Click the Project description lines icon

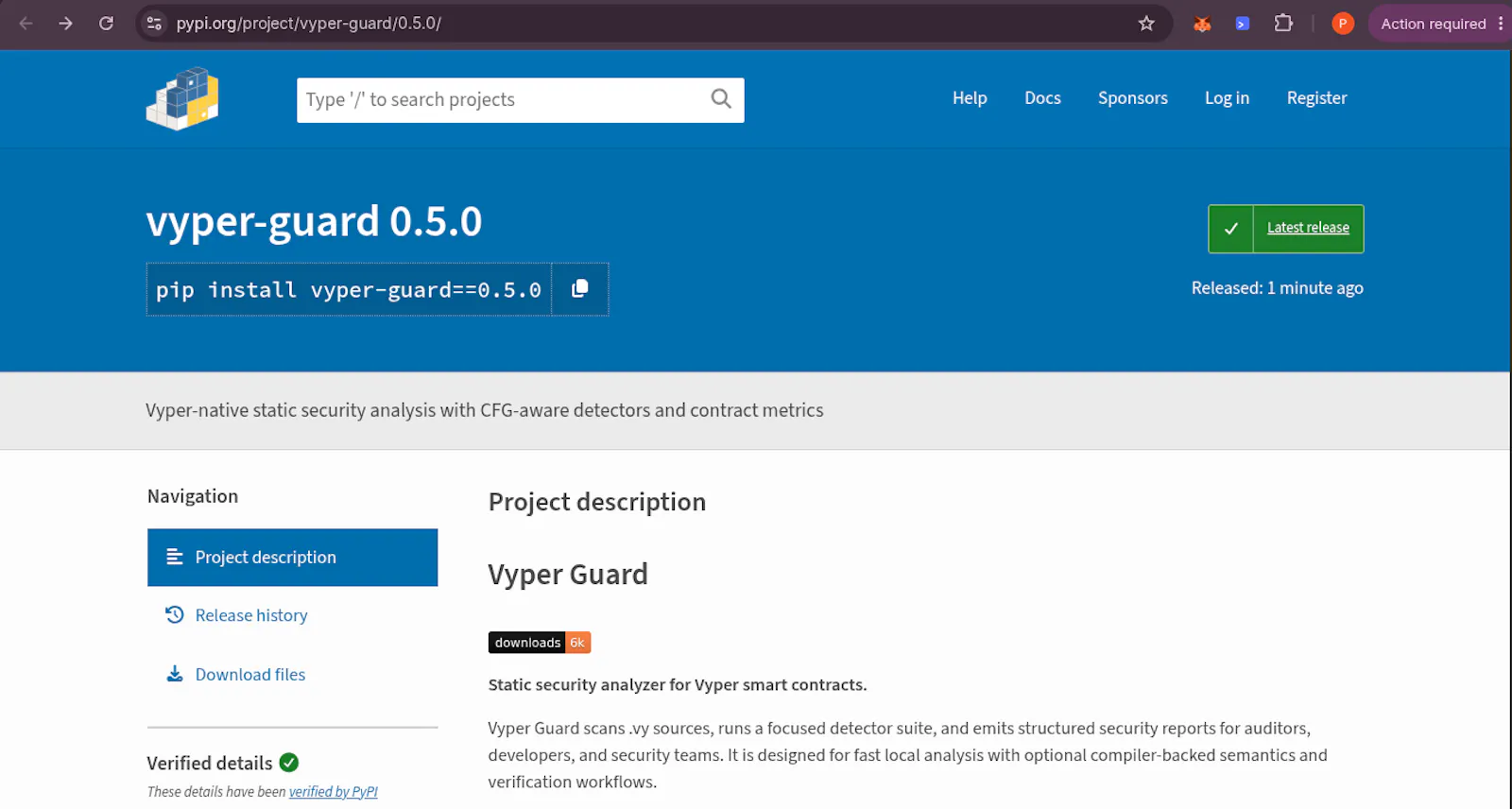[x=175, y=557]
